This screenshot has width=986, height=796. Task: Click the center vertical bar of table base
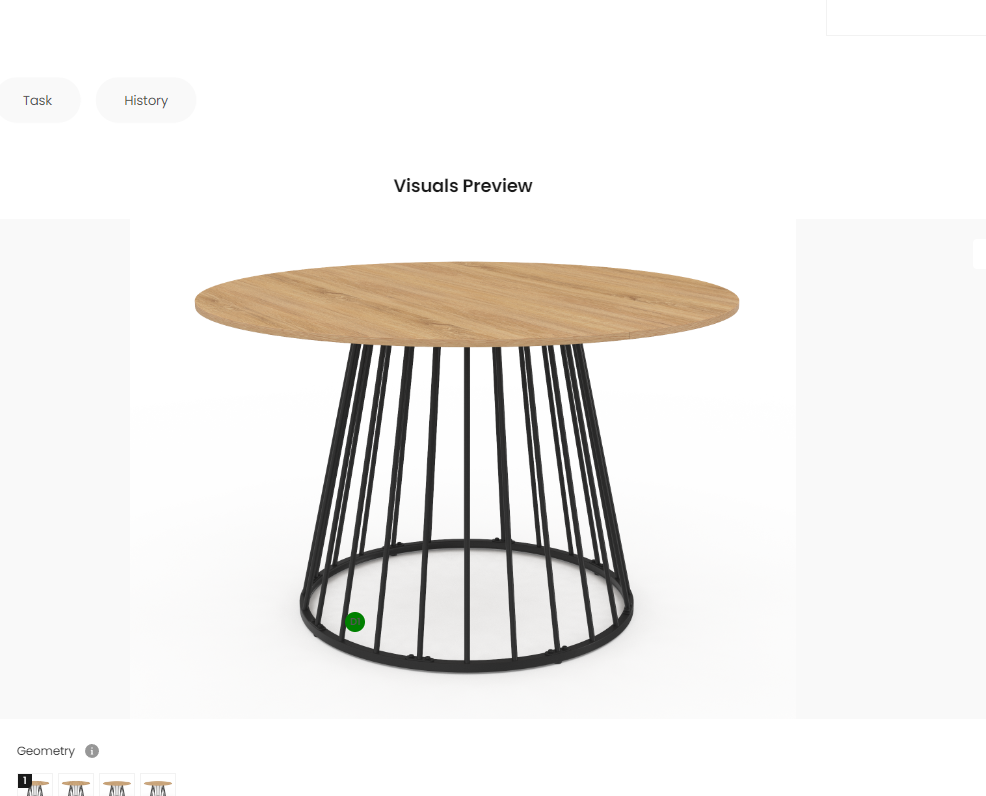pos(467,503)
